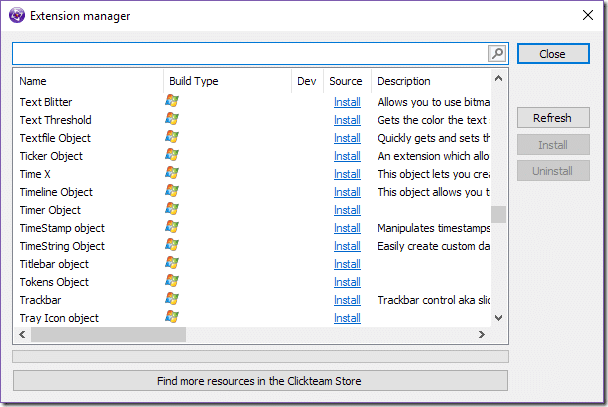
Task: Click Windows build icon for Text Blitter
Action: tap(172, 101)
